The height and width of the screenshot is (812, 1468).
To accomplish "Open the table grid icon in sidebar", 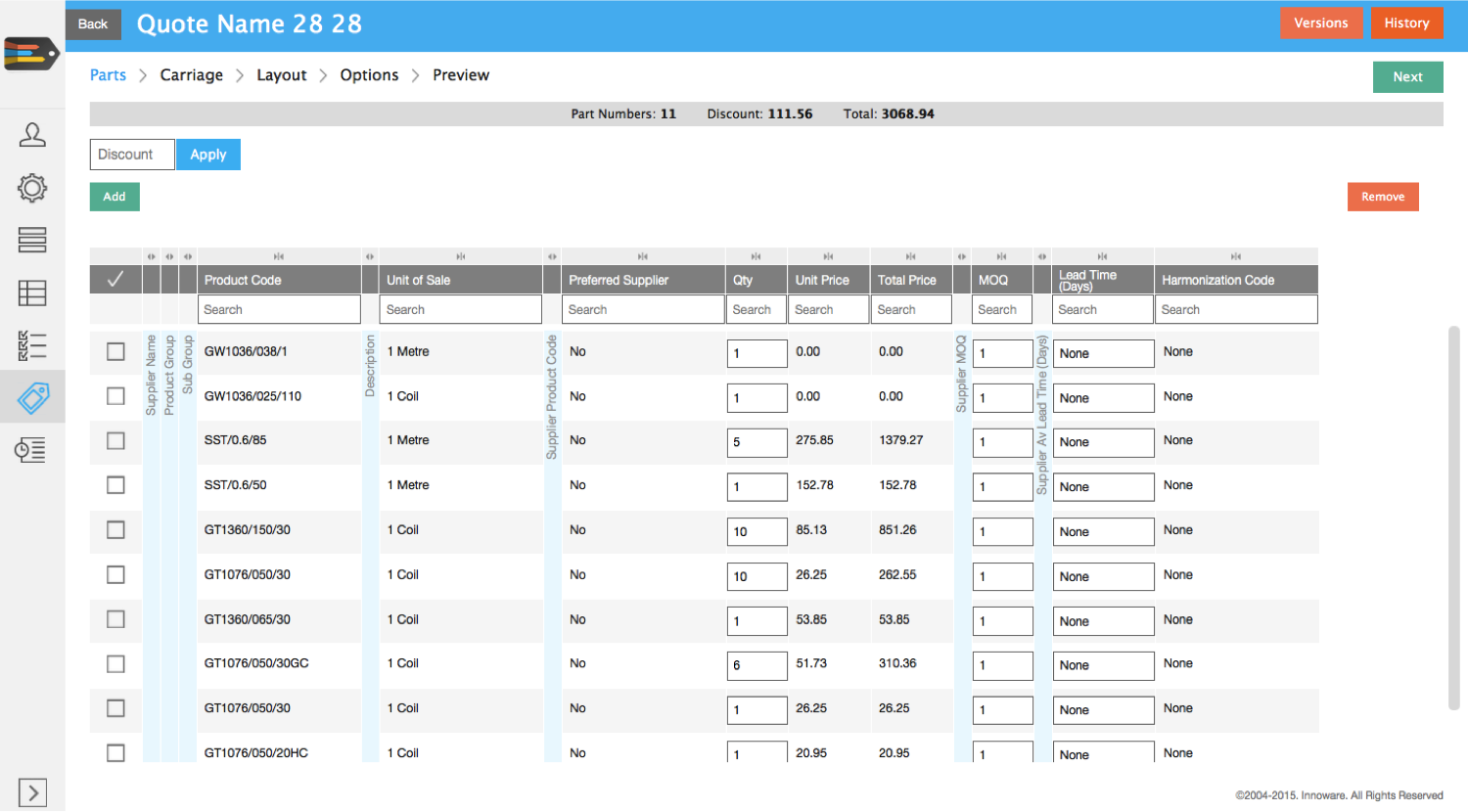I will click(x=32, y=293).
